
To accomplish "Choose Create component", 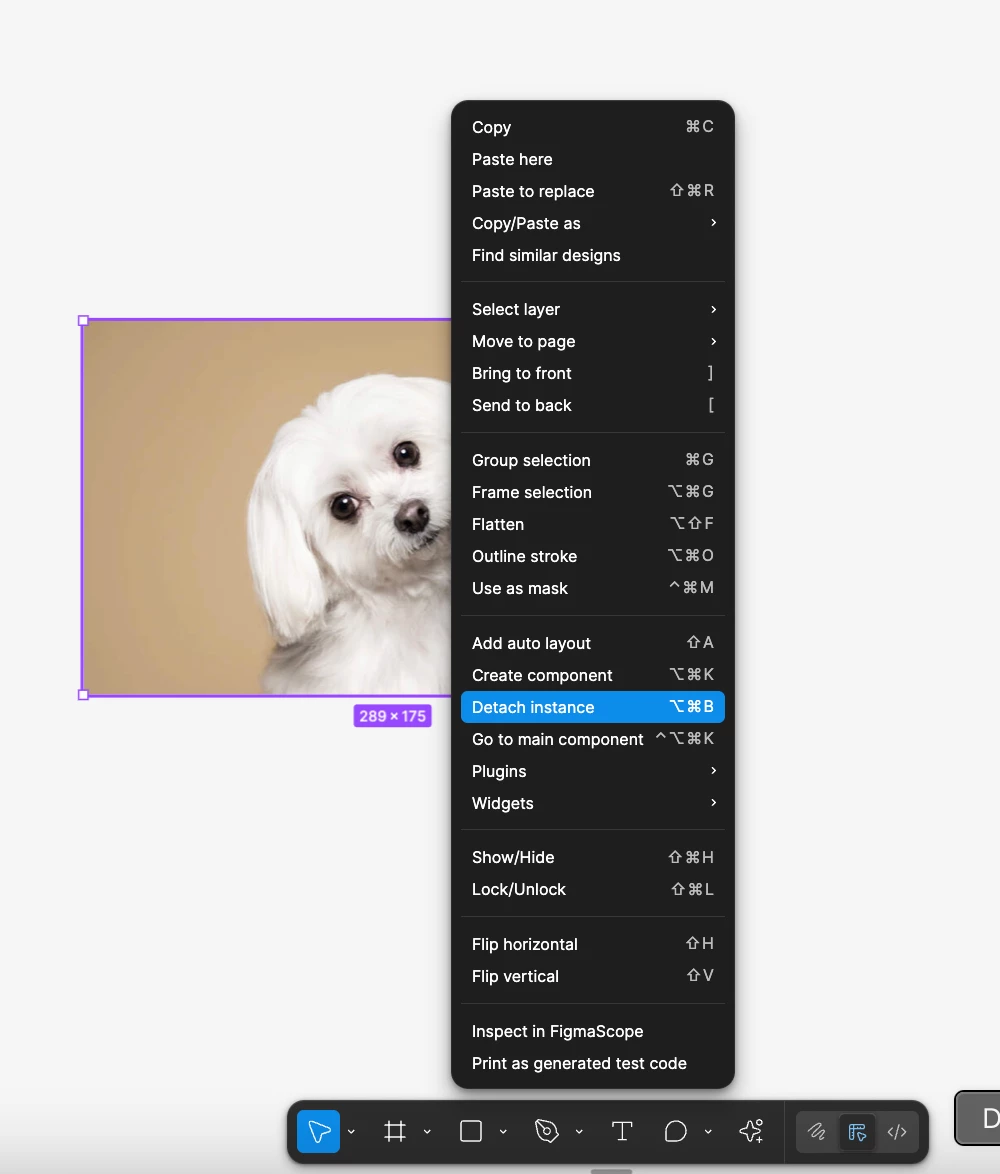I will (593, 675).
